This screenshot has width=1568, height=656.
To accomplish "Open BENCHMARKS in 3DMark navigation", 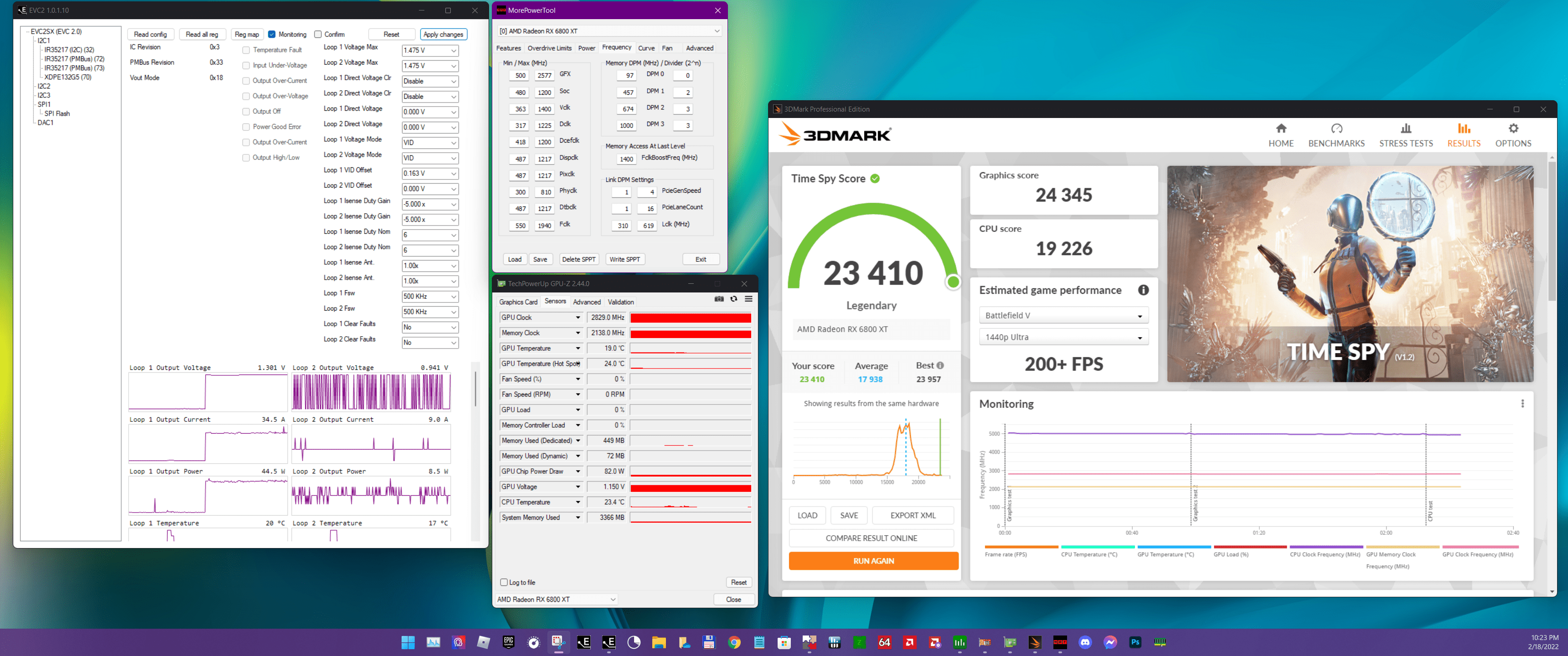I will [1336, 135].
